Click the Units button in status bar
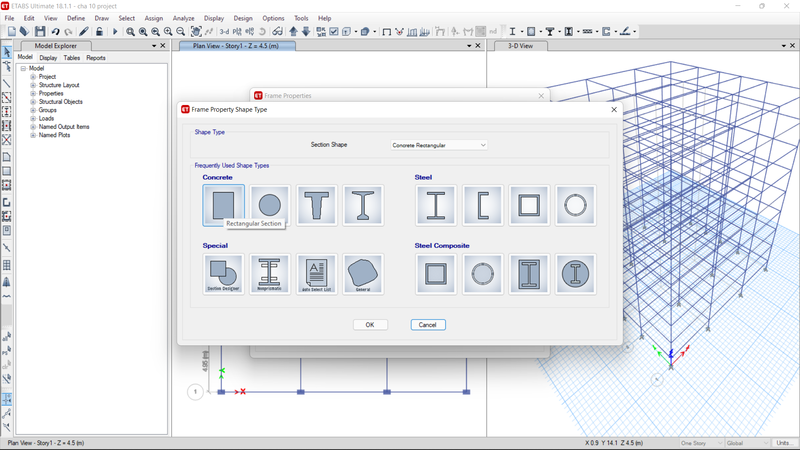This screenshot has width=800, height=450. [783, 443]
